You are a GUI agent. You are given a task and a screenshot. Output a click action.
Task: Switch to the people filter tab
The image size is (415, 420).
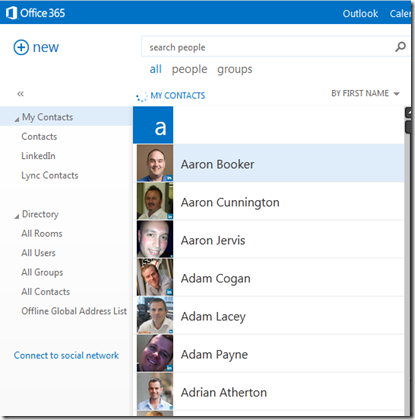tap(189, 69)
